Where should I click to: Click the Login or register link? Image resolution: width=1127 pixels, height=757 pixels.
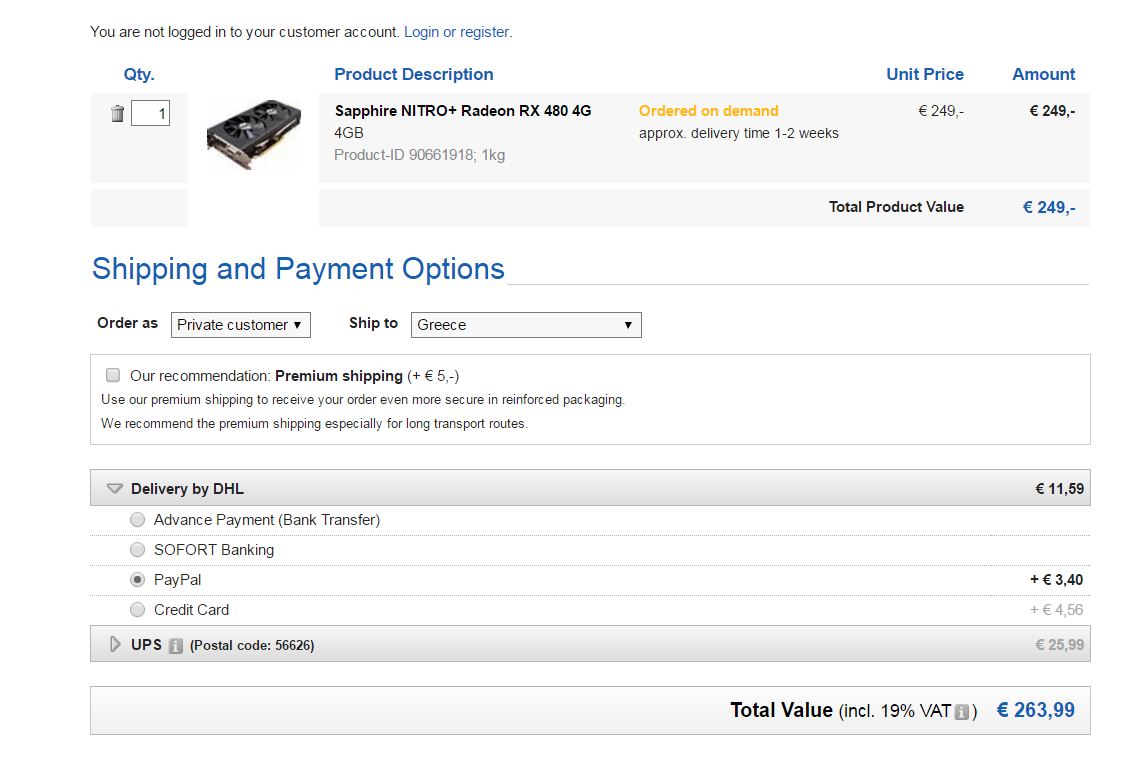pos(456,32)
